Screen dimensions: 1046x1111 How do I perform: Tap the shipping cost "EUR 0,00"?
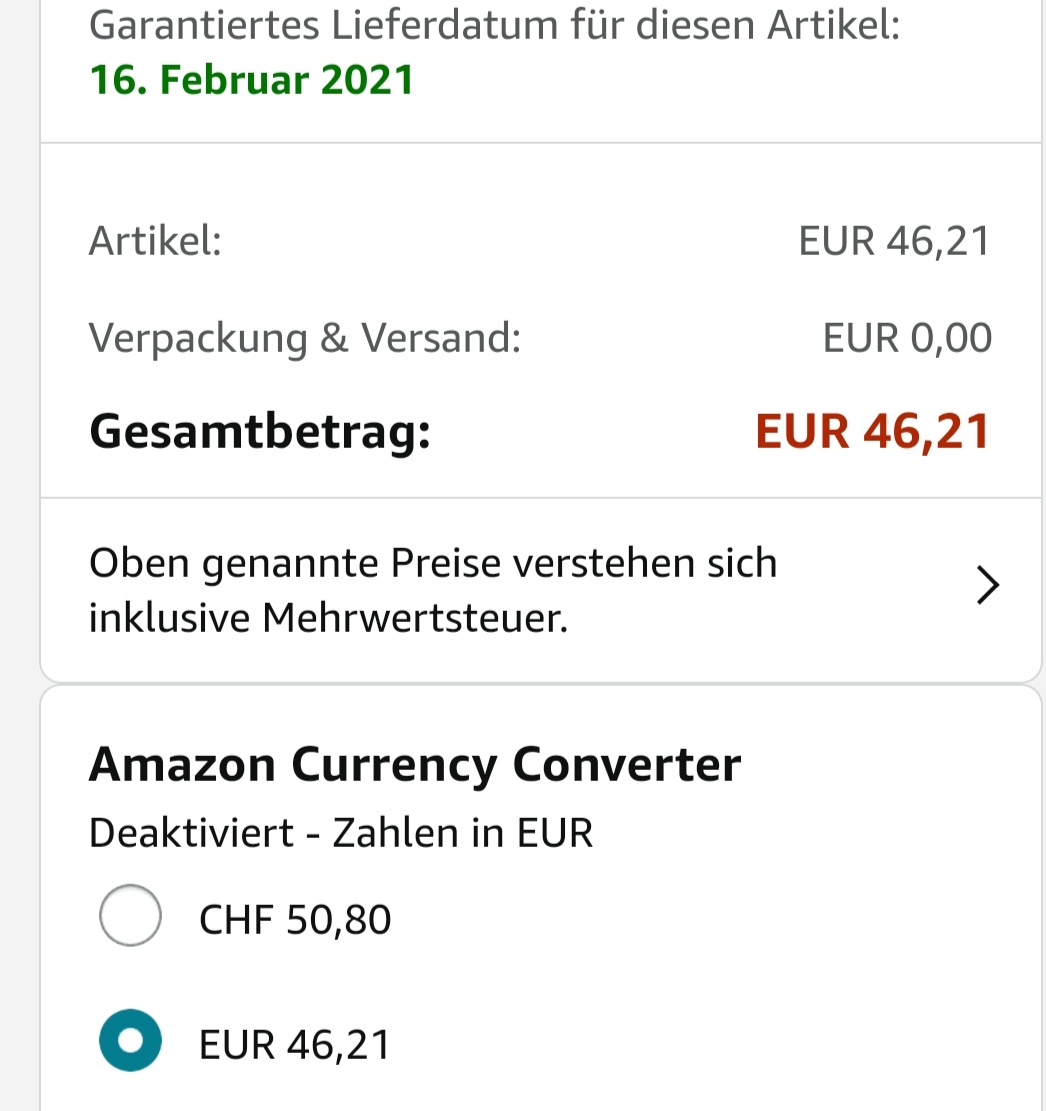coord(907,338)
